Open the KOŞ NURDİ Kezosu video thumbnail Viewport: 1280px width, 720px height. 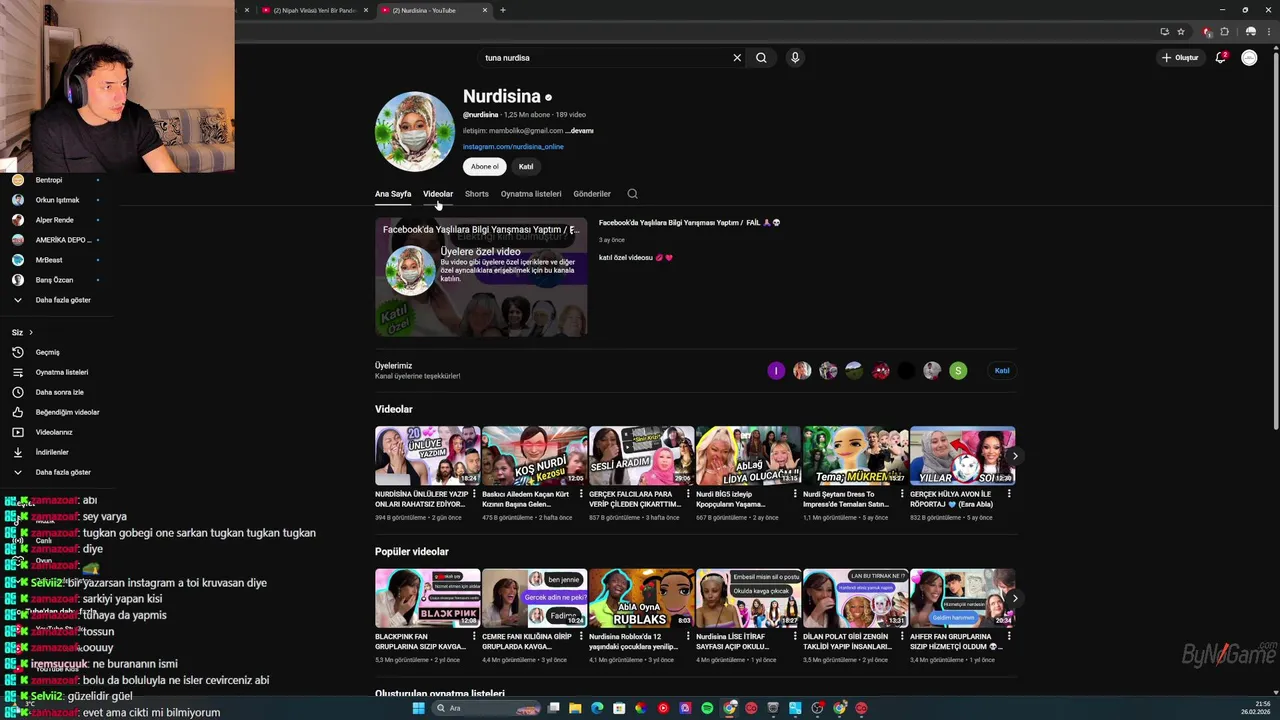coord(535,456)
